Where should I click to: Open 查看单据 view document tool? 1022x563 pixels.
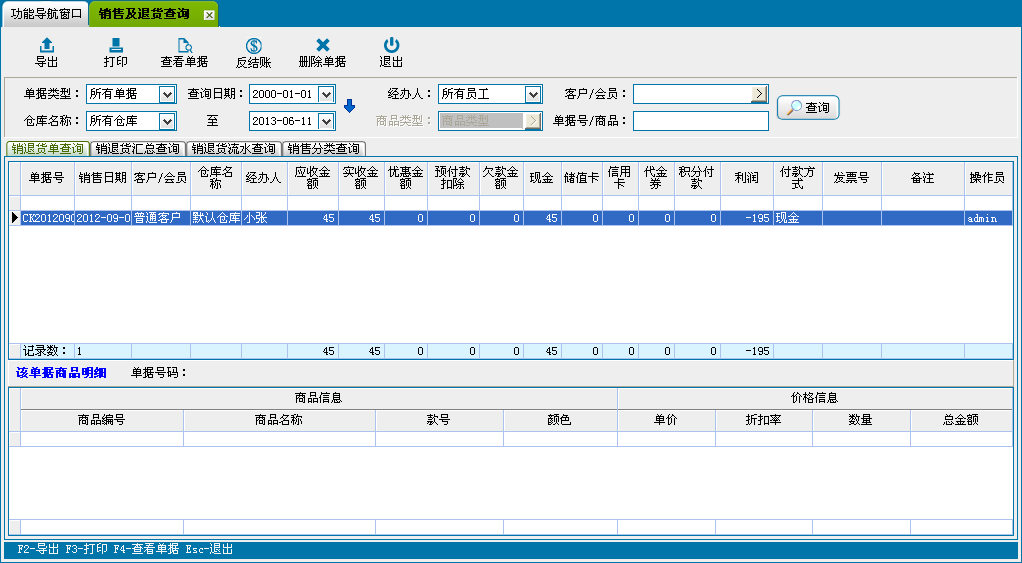coord(184,53)
